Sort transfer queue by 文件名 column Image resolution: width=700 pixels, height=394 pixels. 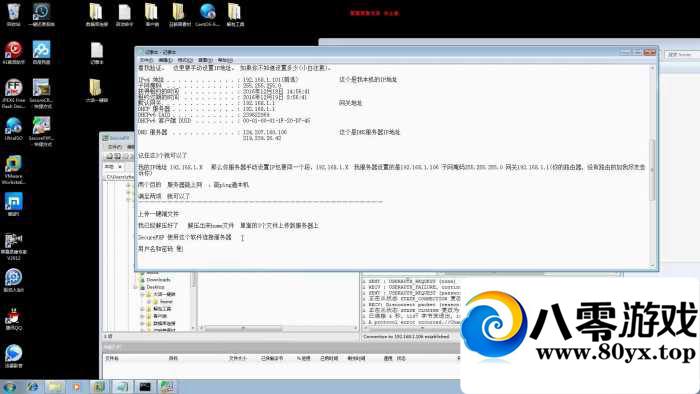point(112,358)
